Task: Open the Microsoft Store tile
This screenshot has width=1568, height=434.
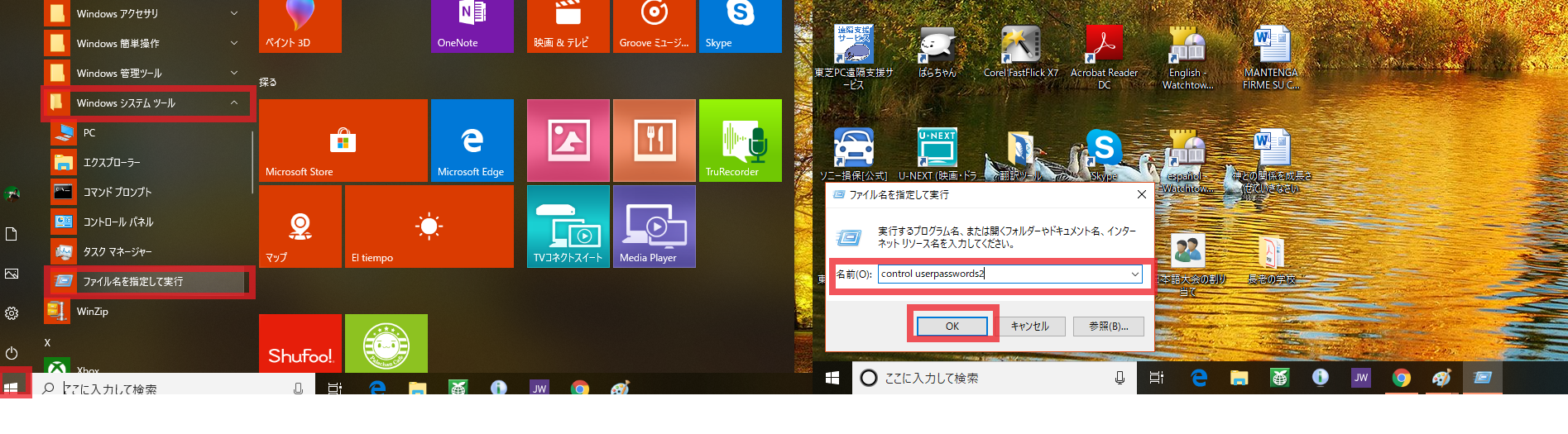Action: pos(343,141)
